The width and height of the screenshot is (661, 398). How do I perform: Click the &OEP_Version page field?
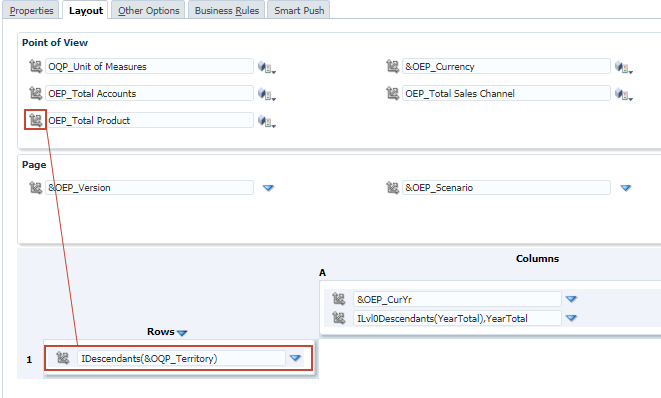150,187
